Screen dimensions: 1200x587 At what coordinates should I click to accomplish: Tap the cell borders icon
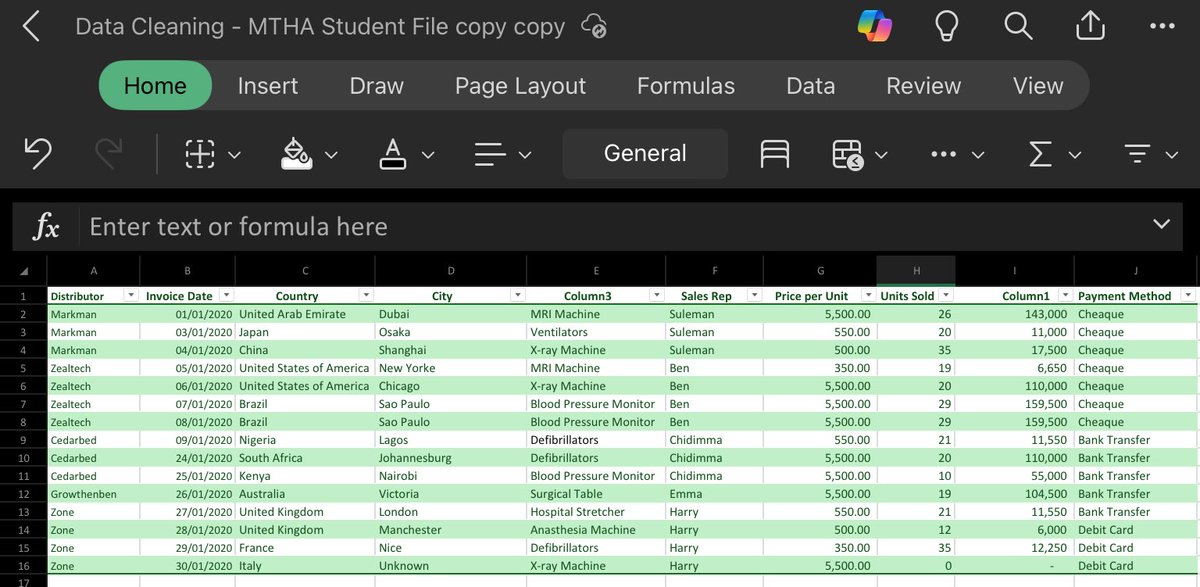(200, 154)
